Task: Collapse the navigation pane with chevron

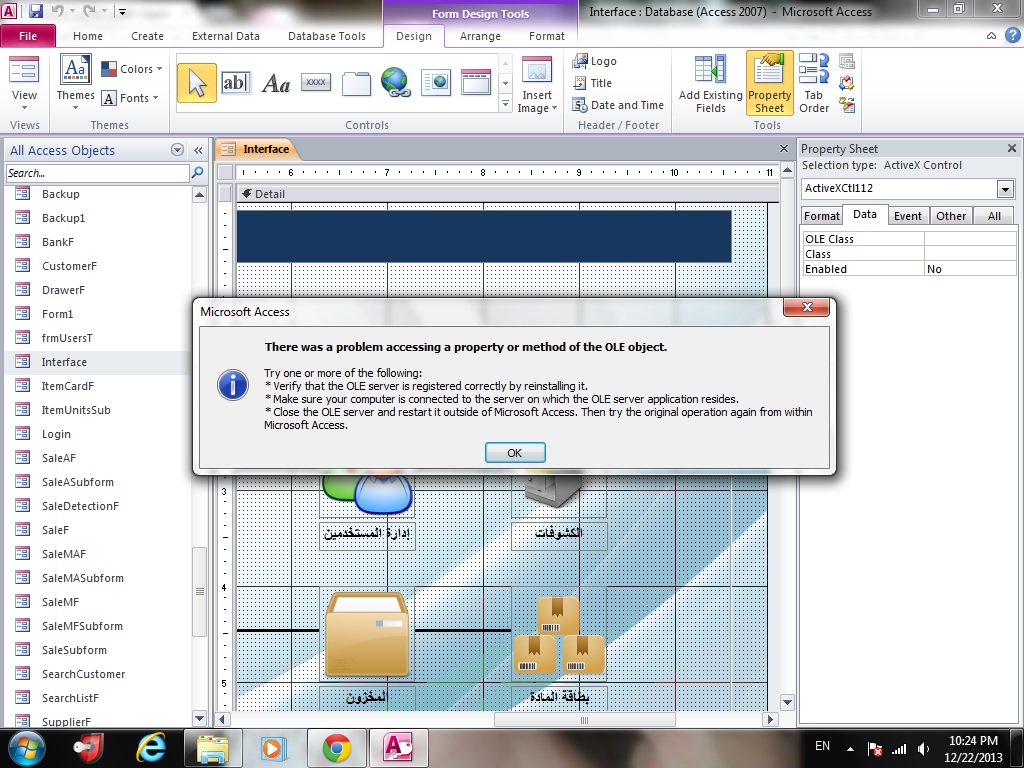Action: (x=198, y=150)
